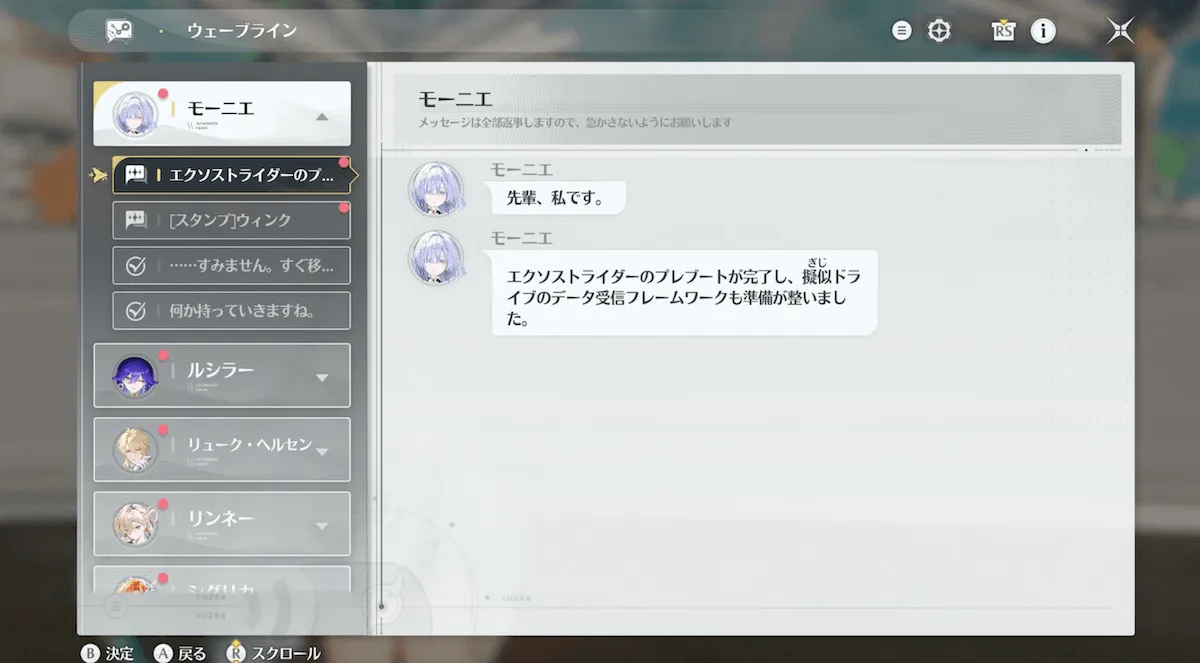Select the 何か持っていきますね。 completed thread

[230, 311]
